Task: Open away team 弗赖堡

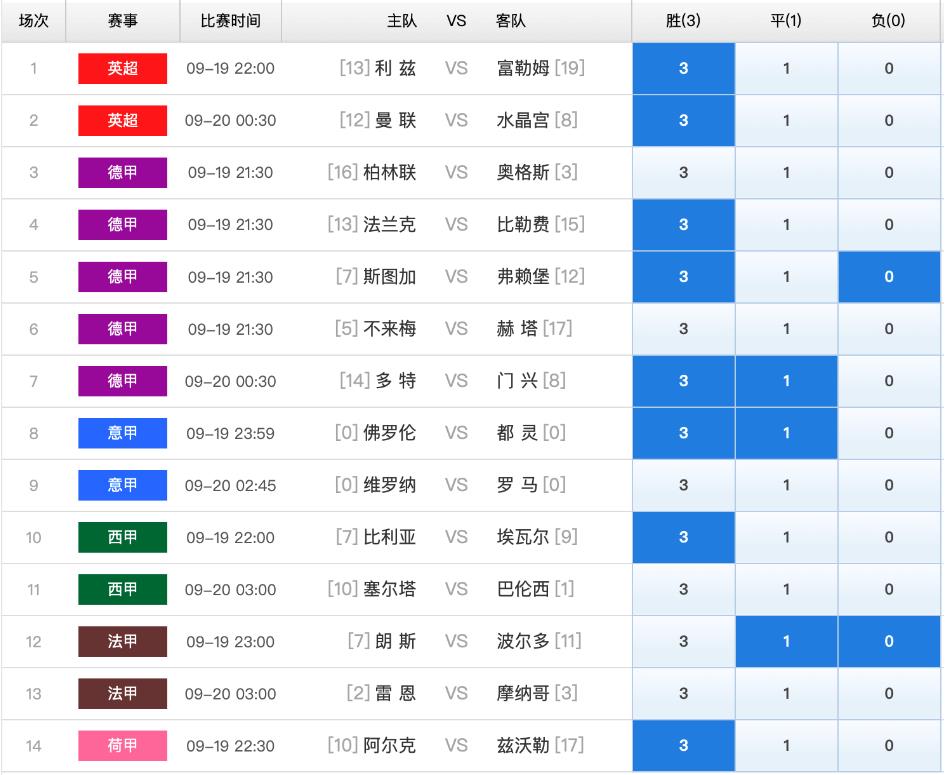Action: 523,277
